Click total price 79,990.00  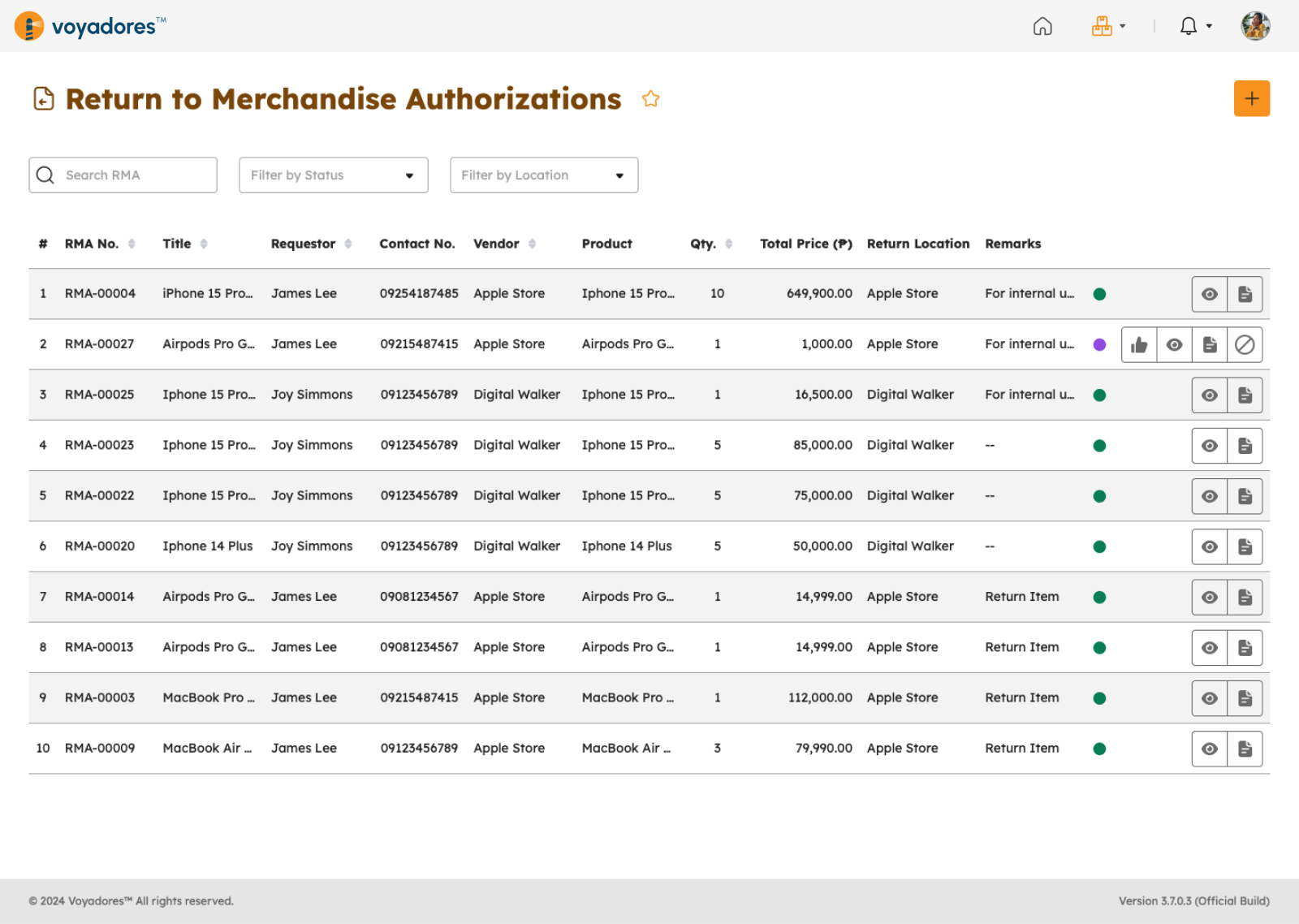[x=823, y=748]
